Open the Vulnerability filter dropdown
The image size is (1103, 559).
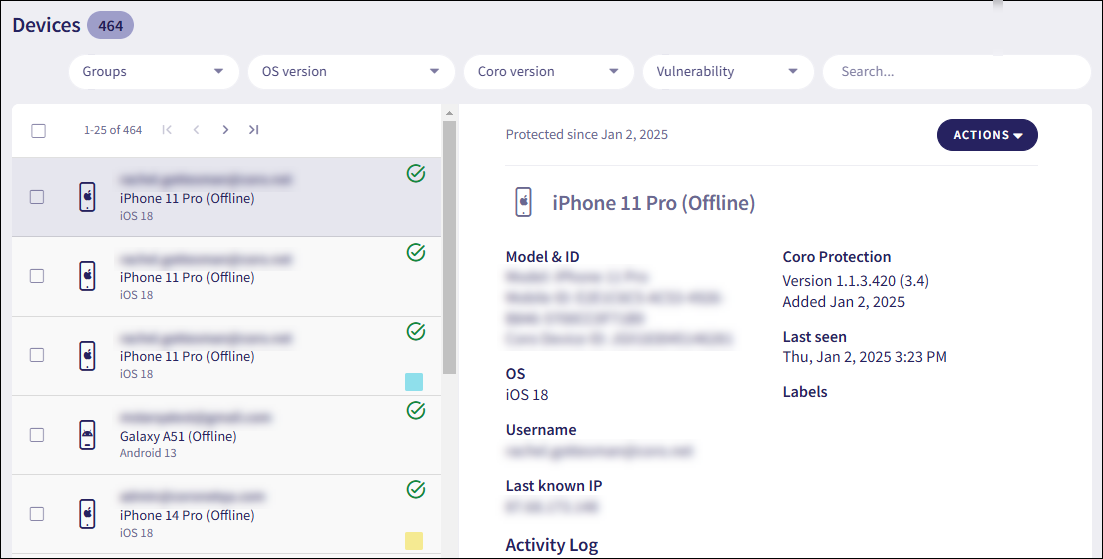(727, 72)
